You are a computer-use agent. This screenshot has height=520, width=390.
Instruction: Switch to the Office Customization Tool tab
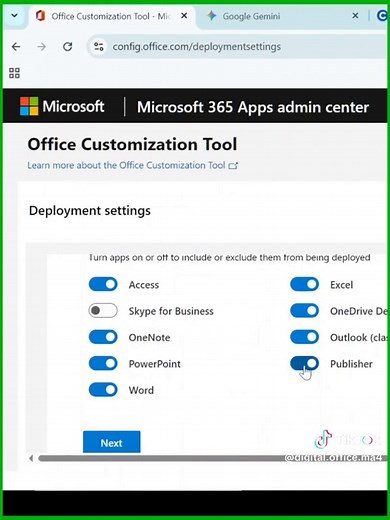tap(112, 16)
